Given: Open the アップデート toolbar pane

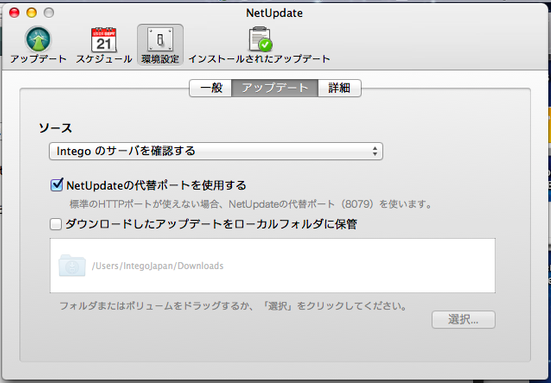Looking at the screenshot, I should pos(38,45).
